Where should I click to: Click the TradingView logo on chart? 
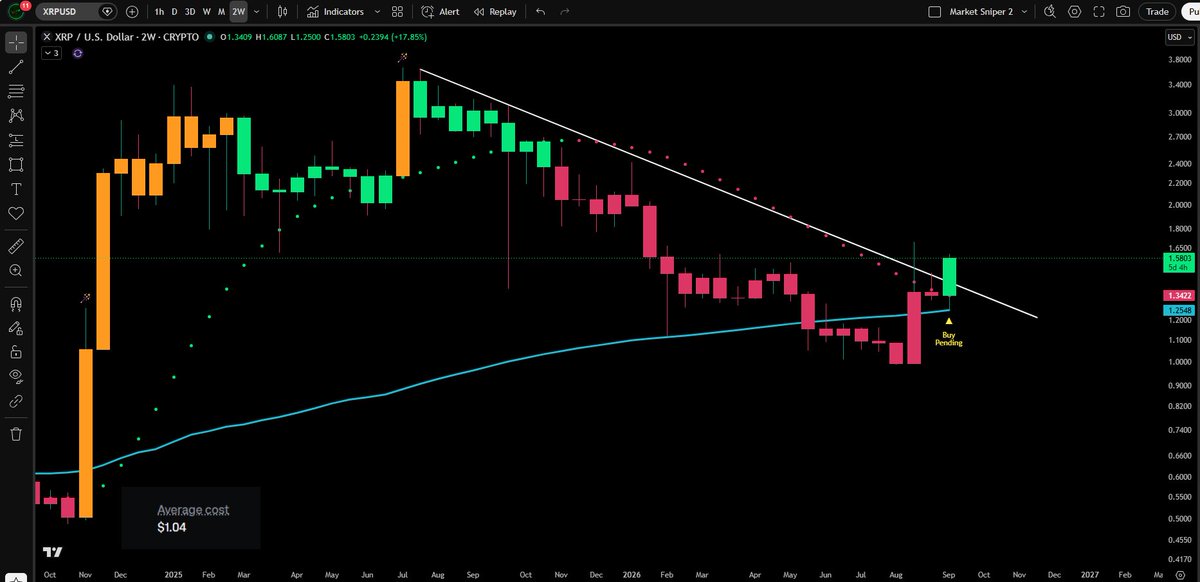tap(51, 552)
